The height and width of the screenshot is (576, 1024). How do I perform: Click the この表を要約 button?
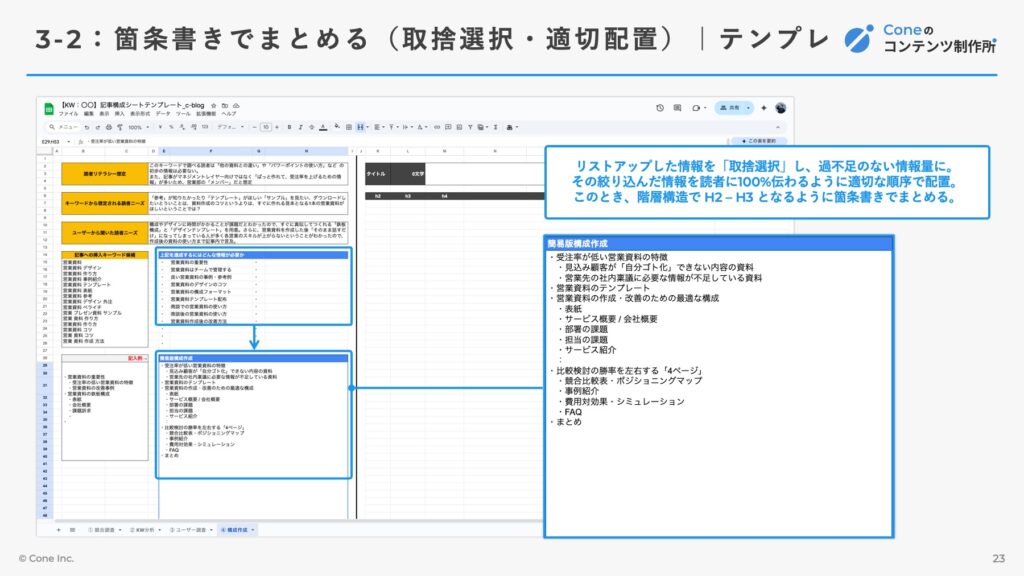coord(758,141)
